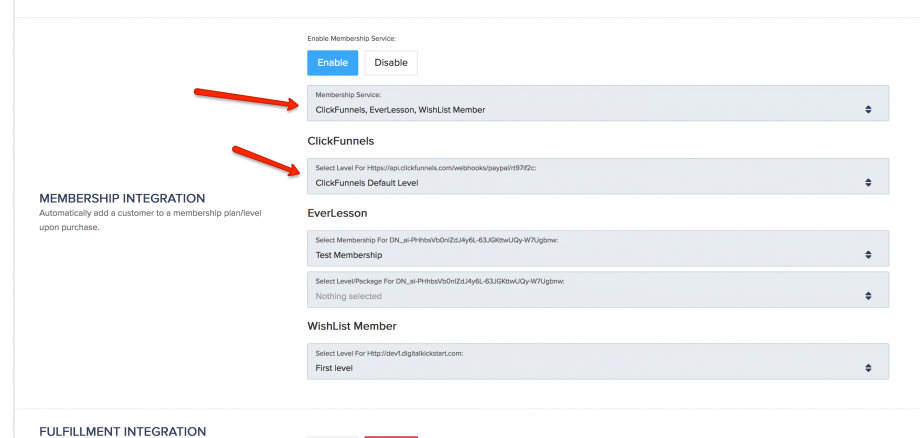The width and height of the screenshot is (920, 438).
Task: Click the blue Enable membership service button
Action: tap(333, 63)
